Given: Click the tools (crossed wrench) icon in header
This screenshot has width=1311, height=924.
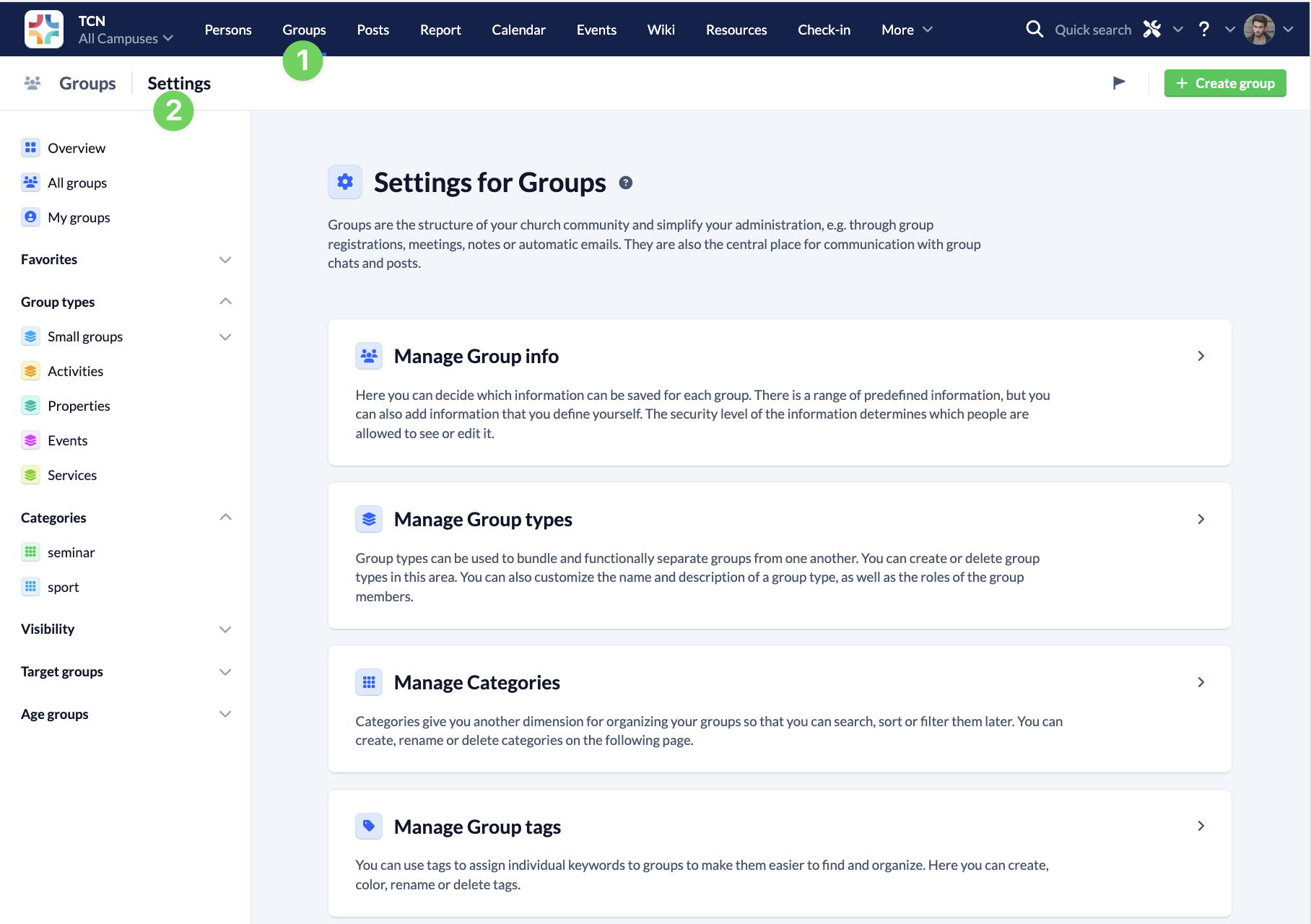Looking at the screenshot, I should [x=1152, y=29].
